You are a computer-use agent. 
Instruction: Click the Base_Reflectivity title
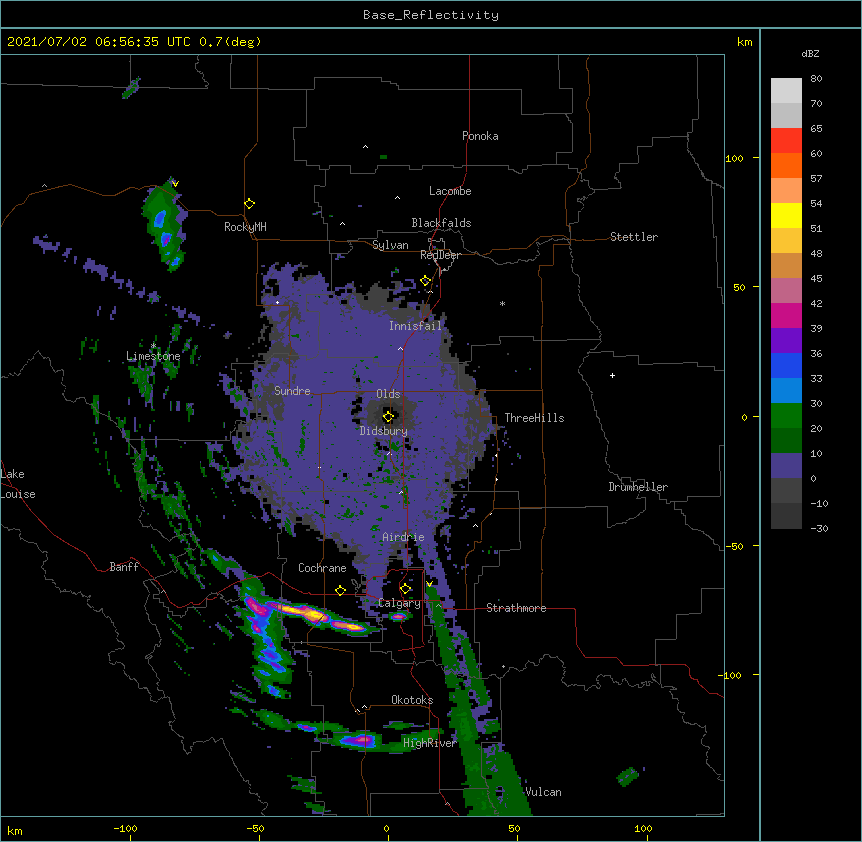tap(431, 15)
